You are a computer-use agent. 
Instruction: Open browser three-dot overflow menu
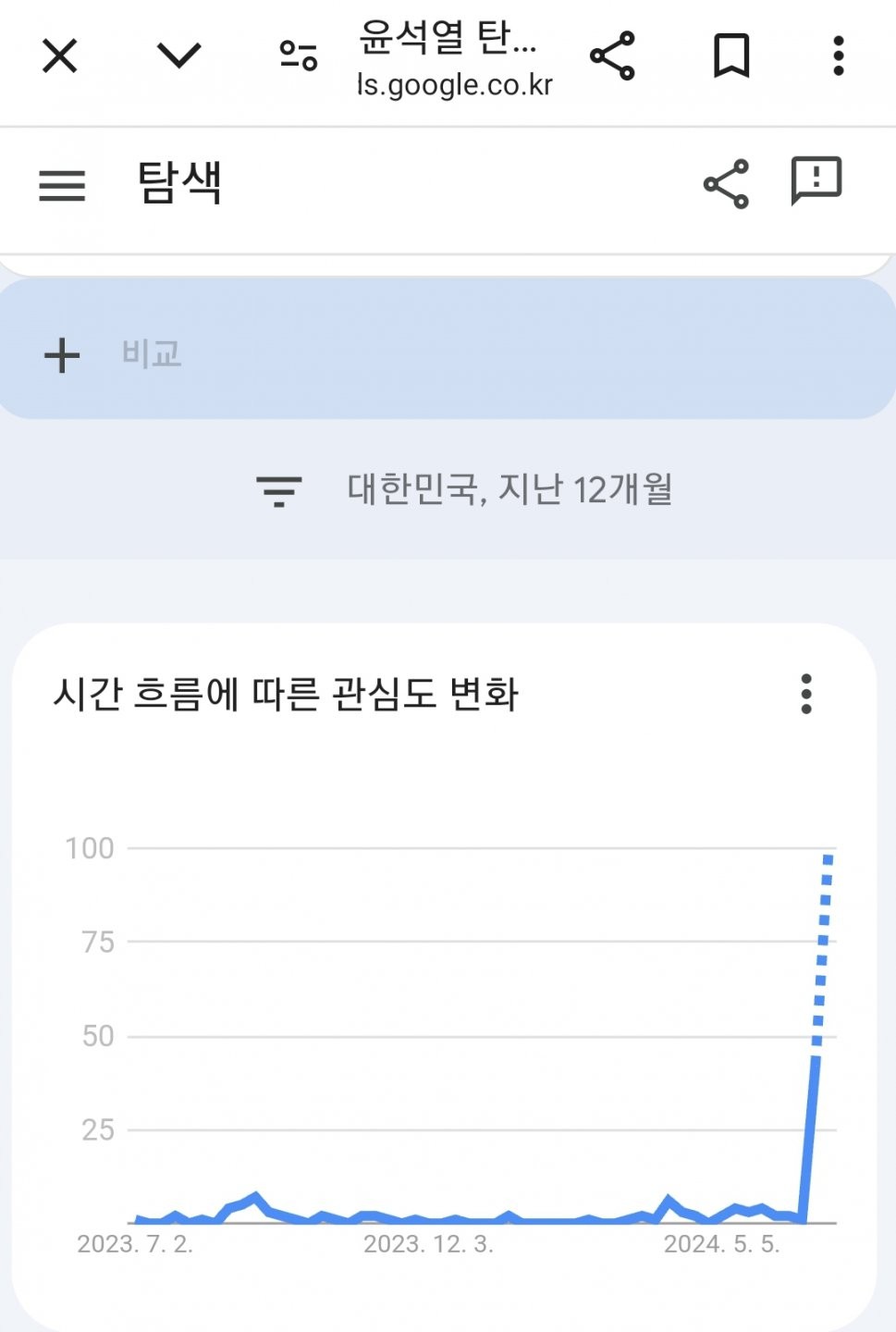[x=839, y=55]
